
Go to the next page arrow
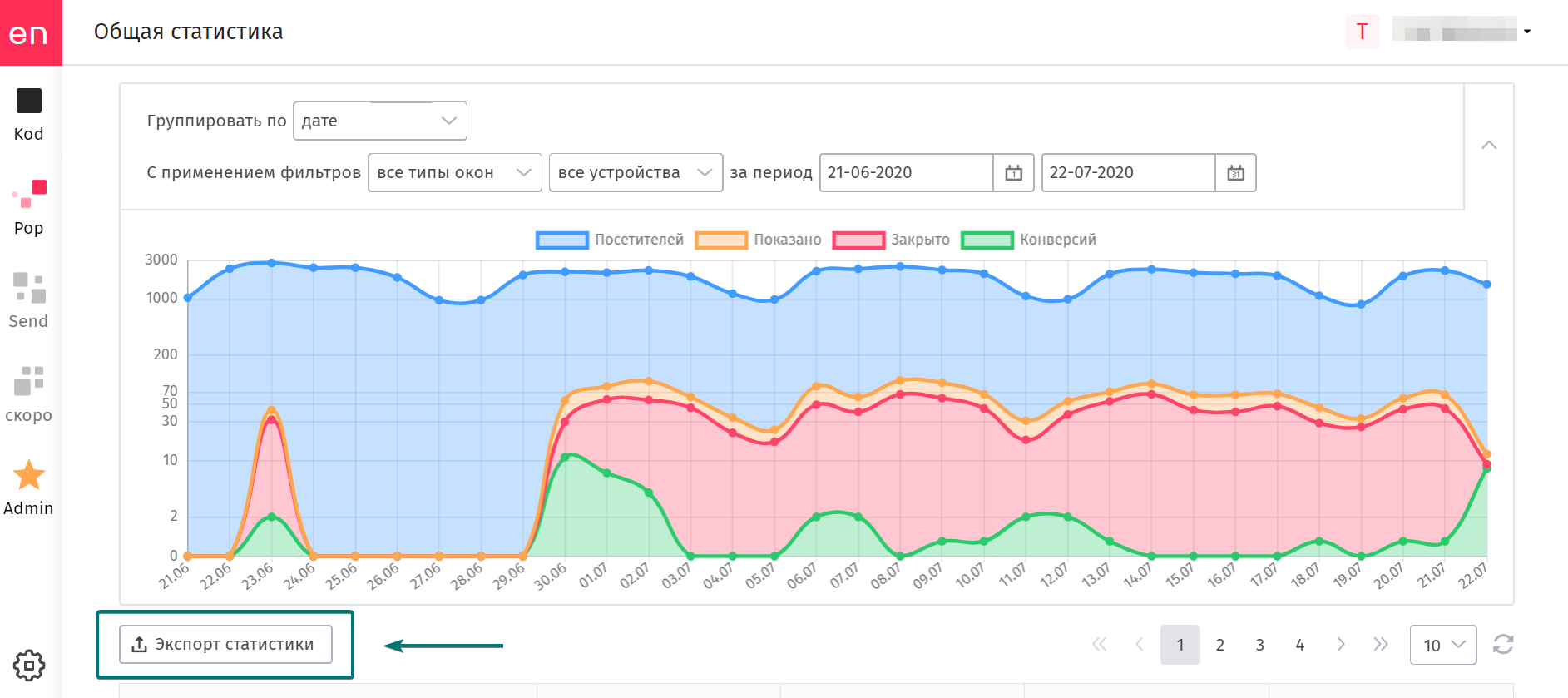(1341, 645)
